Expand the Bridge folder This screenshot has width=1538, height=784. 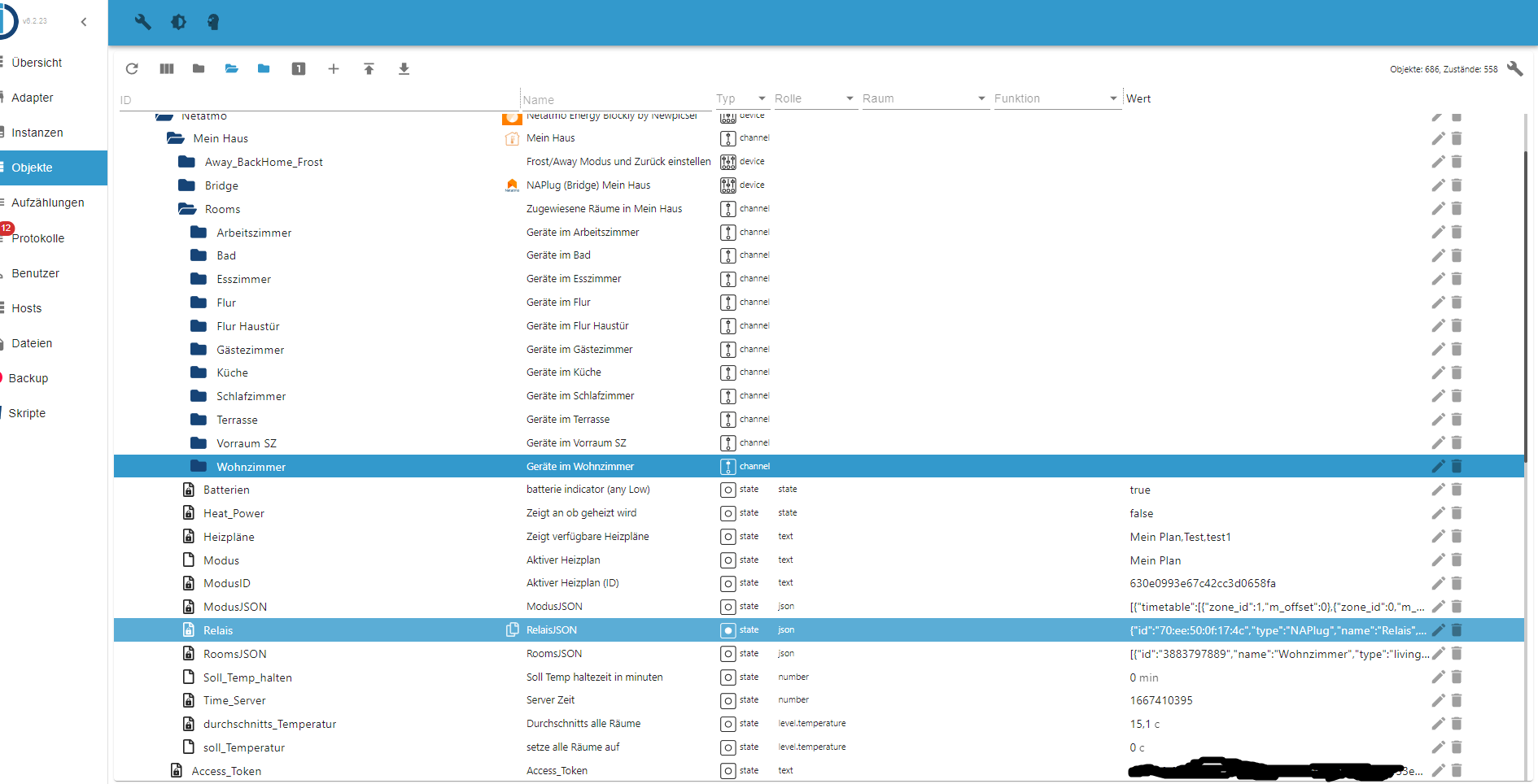point(186,185)
